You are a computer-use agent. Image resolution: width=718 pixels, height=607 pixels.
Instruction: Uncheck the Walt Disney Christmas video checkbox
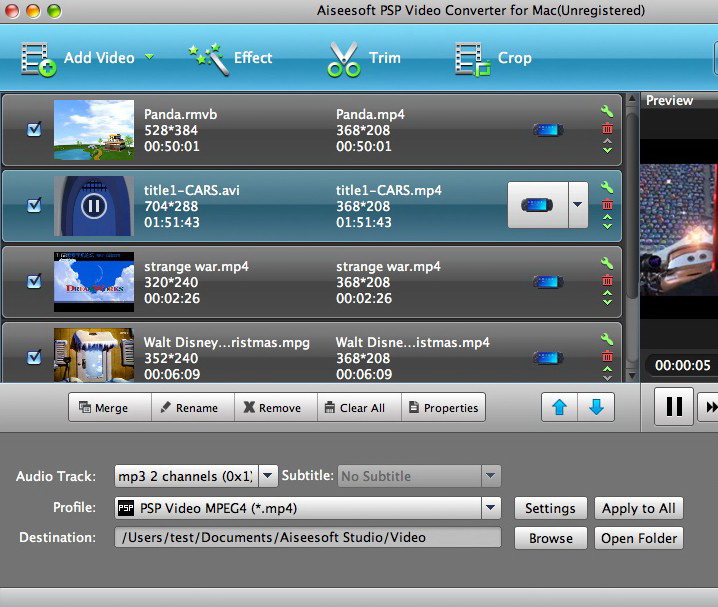[x=34, y=357]
